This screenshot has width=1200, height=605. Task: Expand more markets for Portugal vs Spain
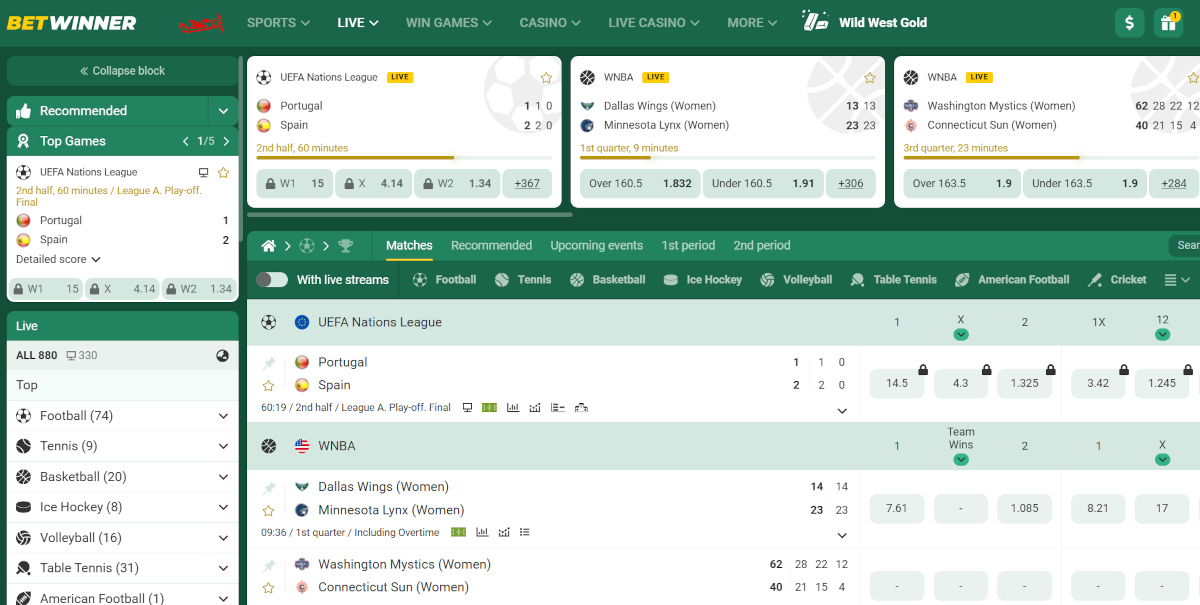842,411
